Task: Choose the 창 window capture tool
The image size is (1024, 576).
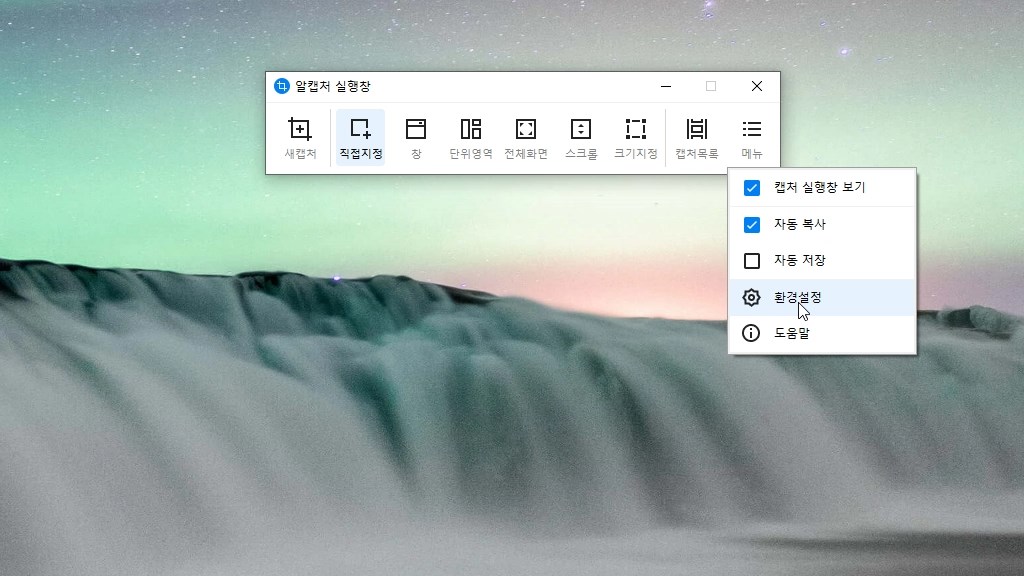Action: tap(416, 138)
